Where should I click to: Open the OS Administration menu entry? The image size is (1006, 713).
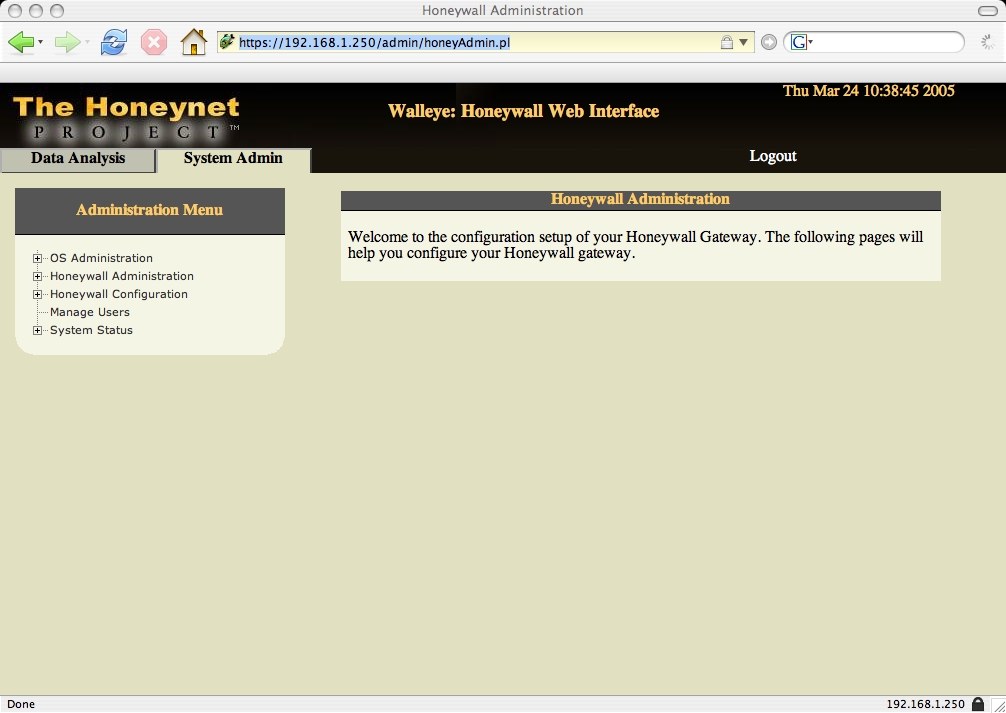click(101, 258)
